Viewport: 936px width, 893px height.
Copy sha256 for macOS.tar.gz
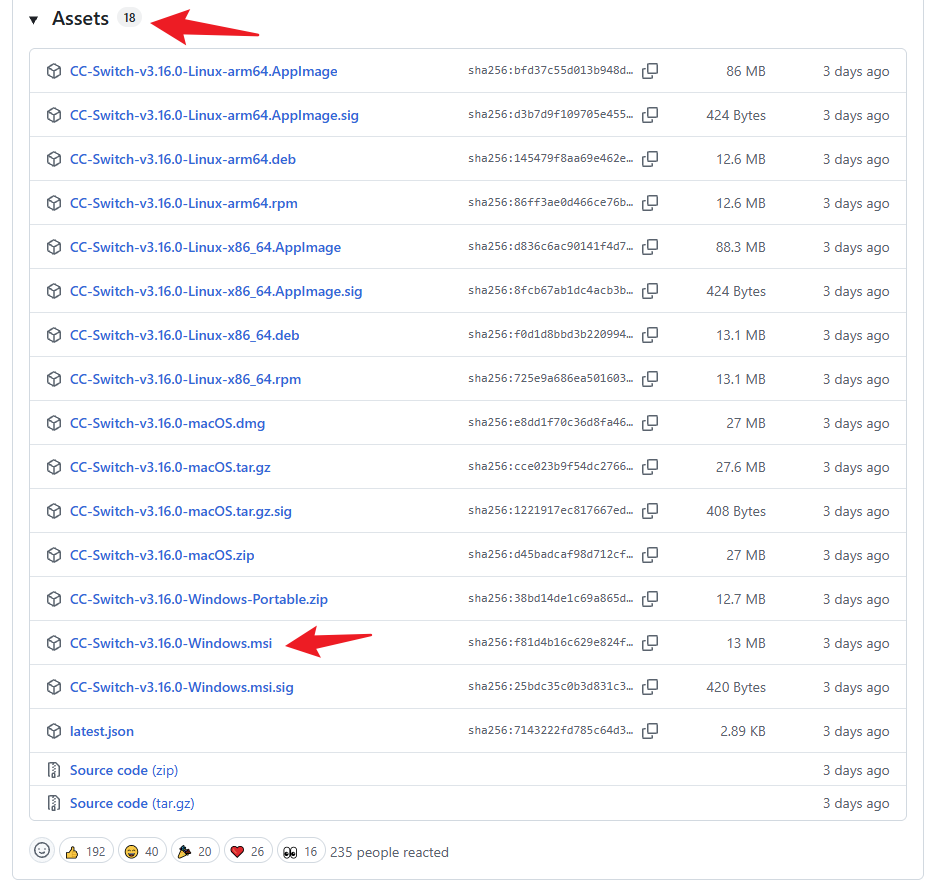pyautogui.click(x=650, y=467)
